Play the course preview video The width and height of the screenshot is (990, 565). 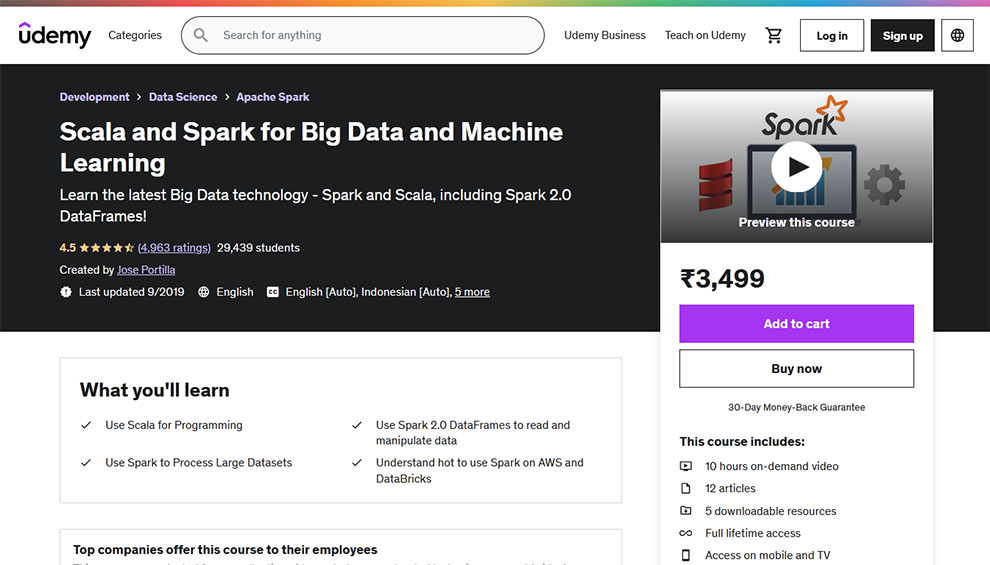(797, 166)
